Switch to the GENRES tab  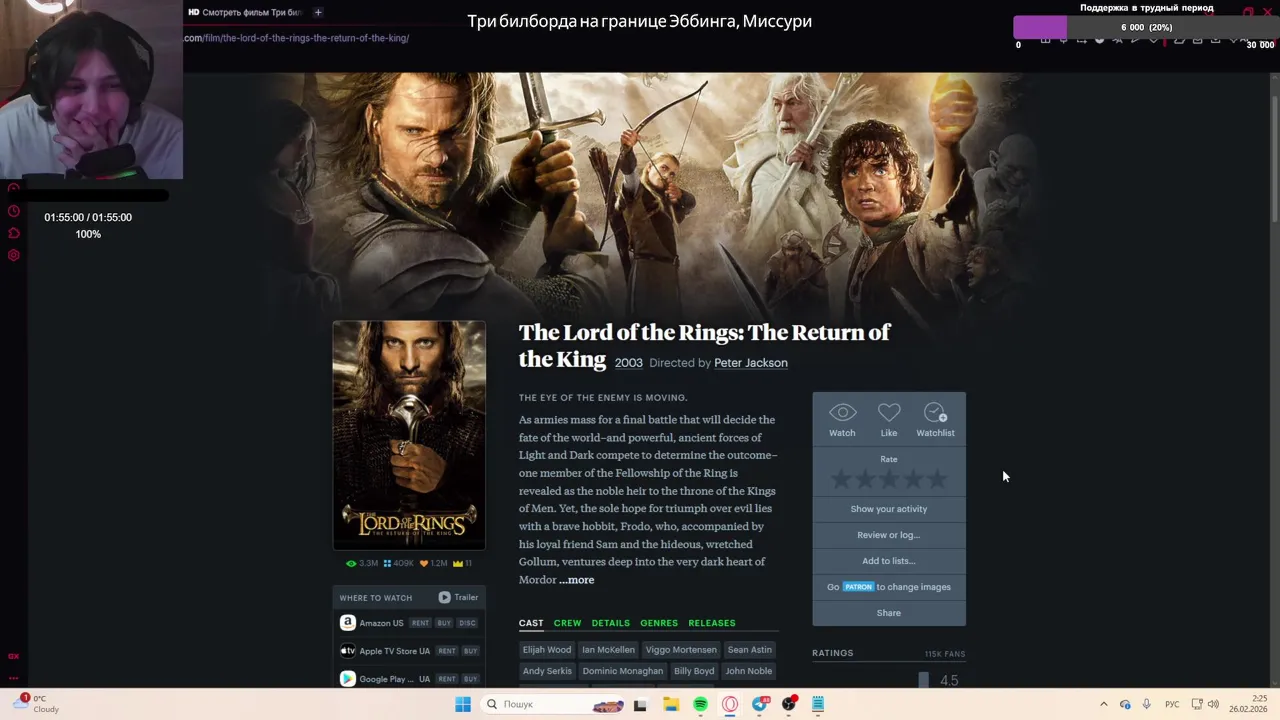pos(659,623)
